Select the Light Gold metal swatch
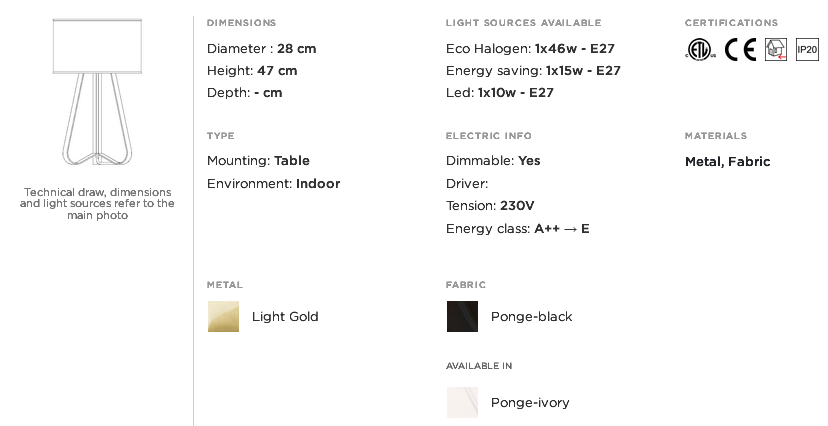Screen dimensions: 828x426 [223, 317]
